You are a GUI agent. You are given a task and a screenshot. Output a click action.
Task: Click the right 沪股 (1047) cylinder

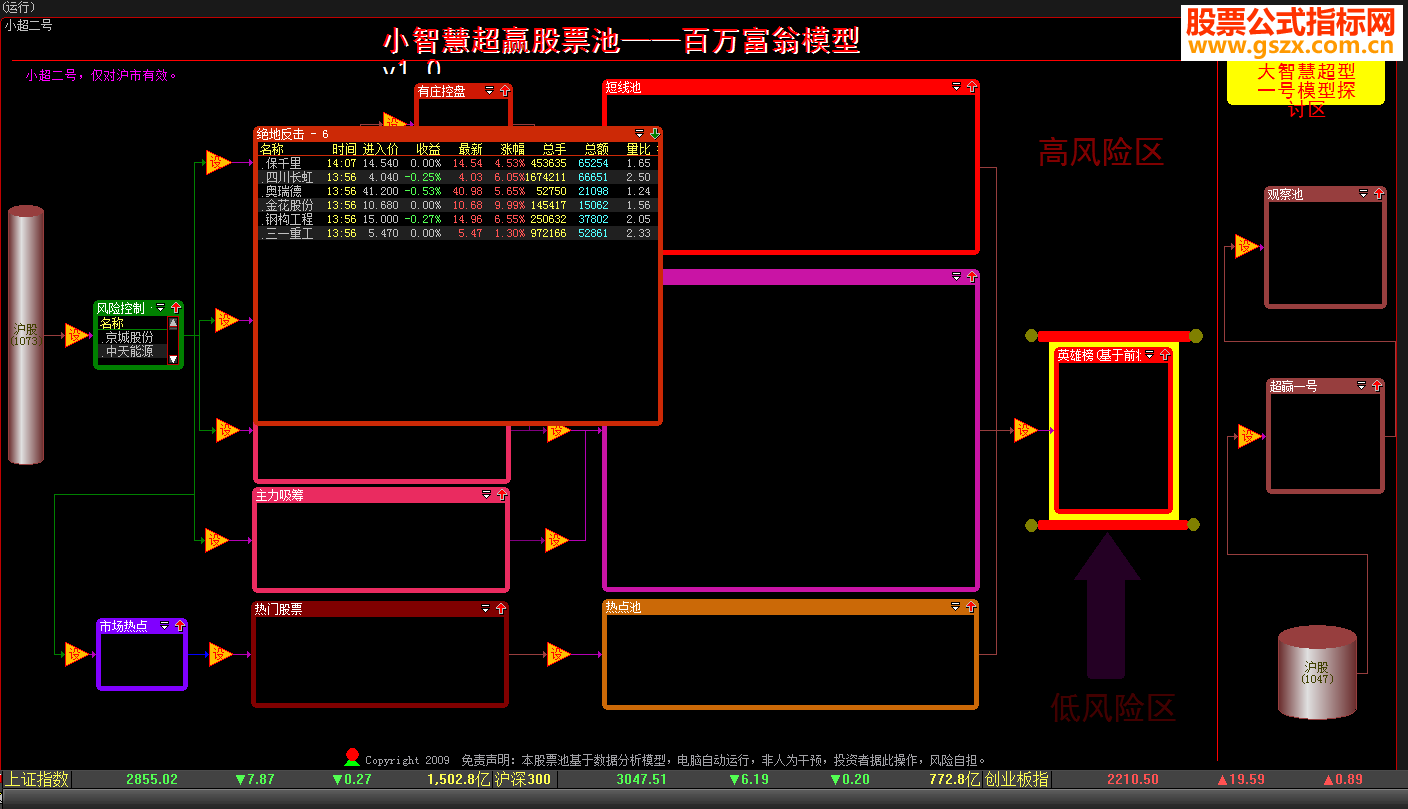[x=1317, y=672]
